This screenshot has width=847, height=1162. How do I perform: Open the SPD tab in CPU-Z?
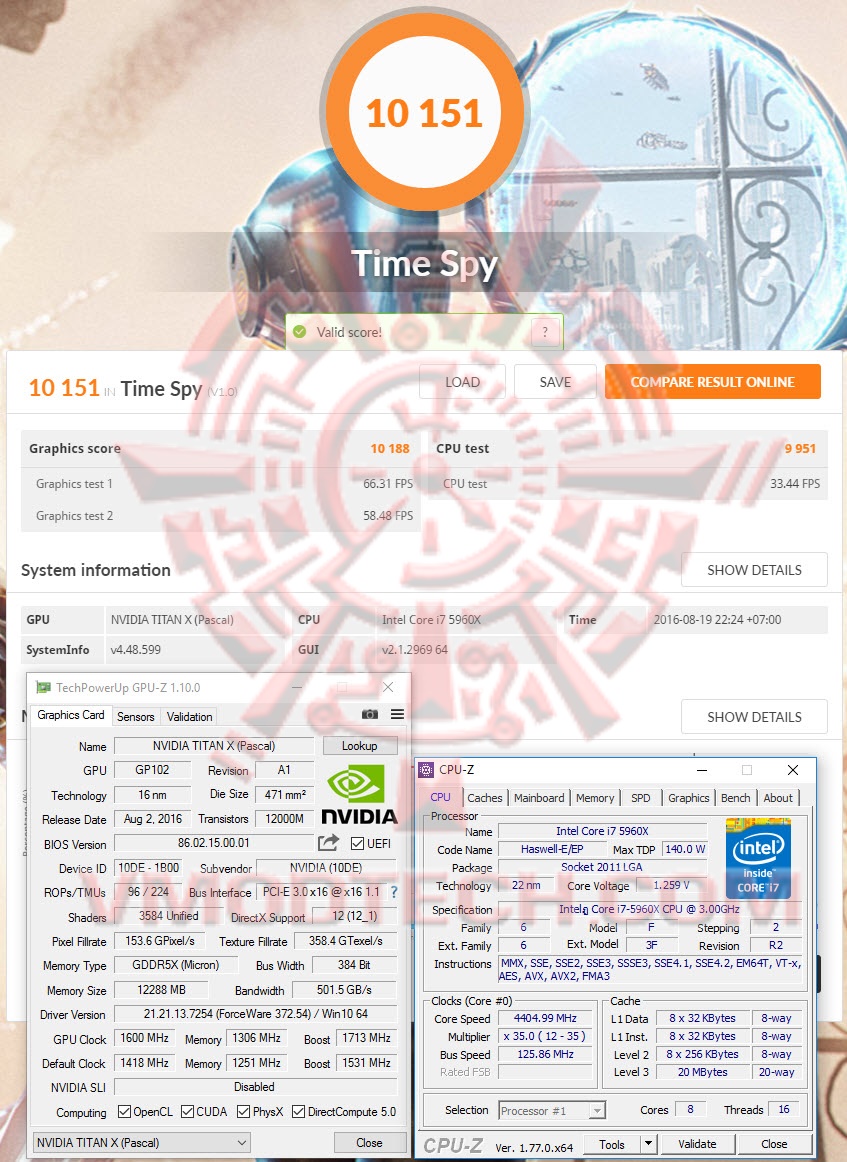641,798
